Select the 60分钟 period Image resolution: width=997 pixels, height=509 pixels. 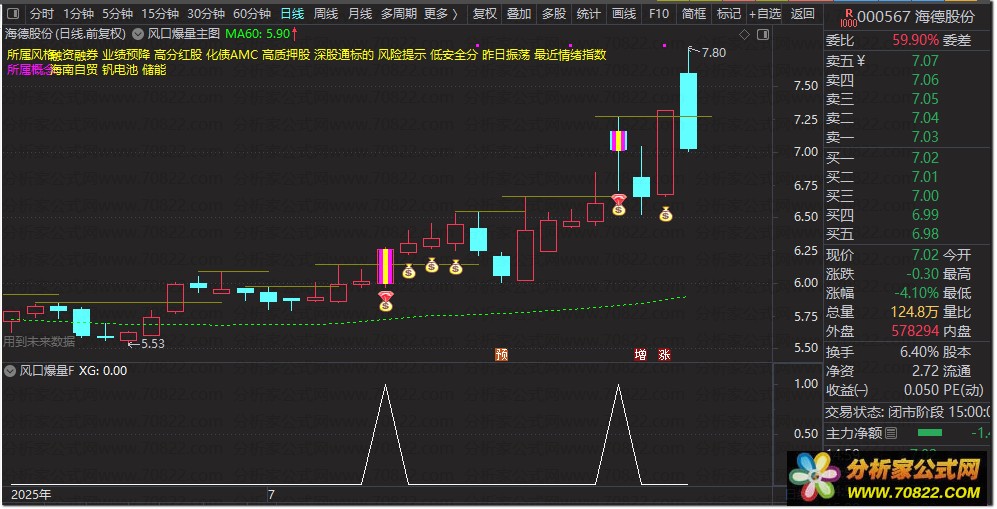click(252, 13)
